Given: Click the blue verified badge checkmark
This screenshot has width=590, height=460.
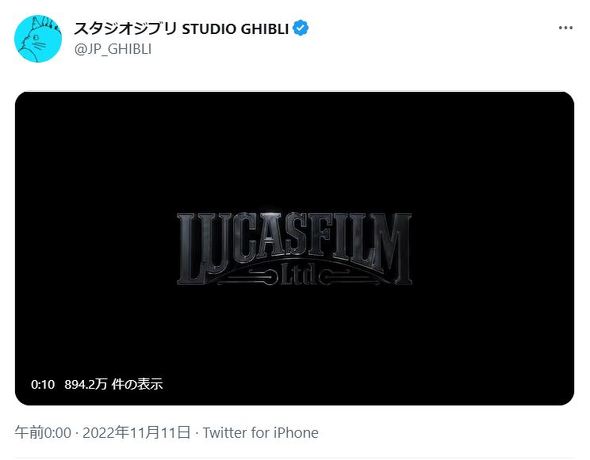Looking at the screenshot, I should click(300, 28).
